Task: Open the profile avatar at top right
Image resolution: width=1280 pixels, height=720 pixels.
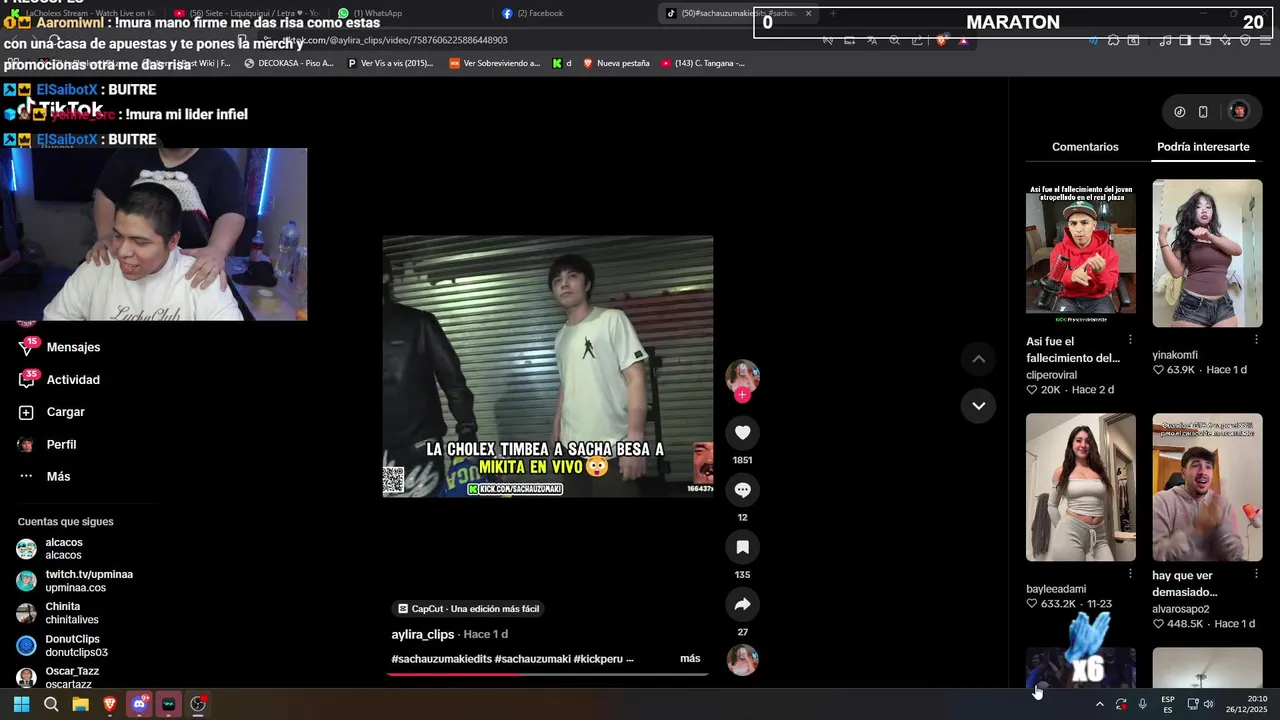Action: (x=1238, y=111)
